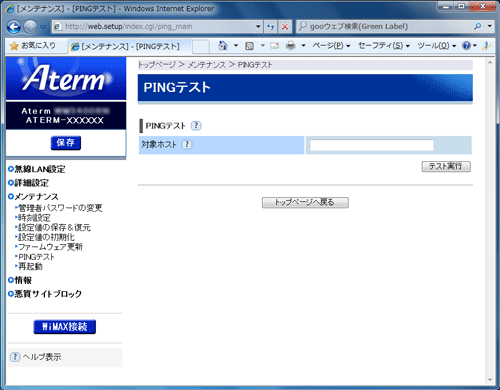
Task: Open a new blank browser tab
Action: coord(201,46)
